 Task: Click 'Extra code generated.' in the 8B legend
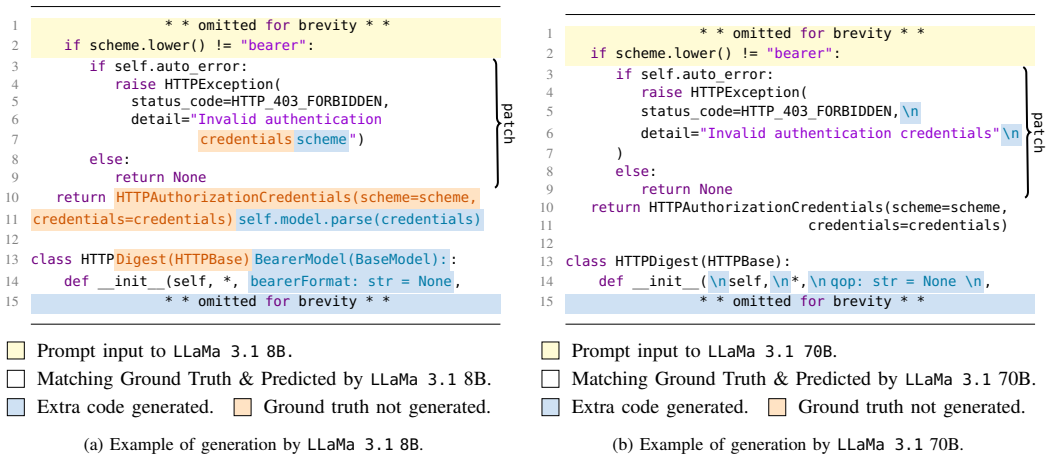[x=125, y=407]
